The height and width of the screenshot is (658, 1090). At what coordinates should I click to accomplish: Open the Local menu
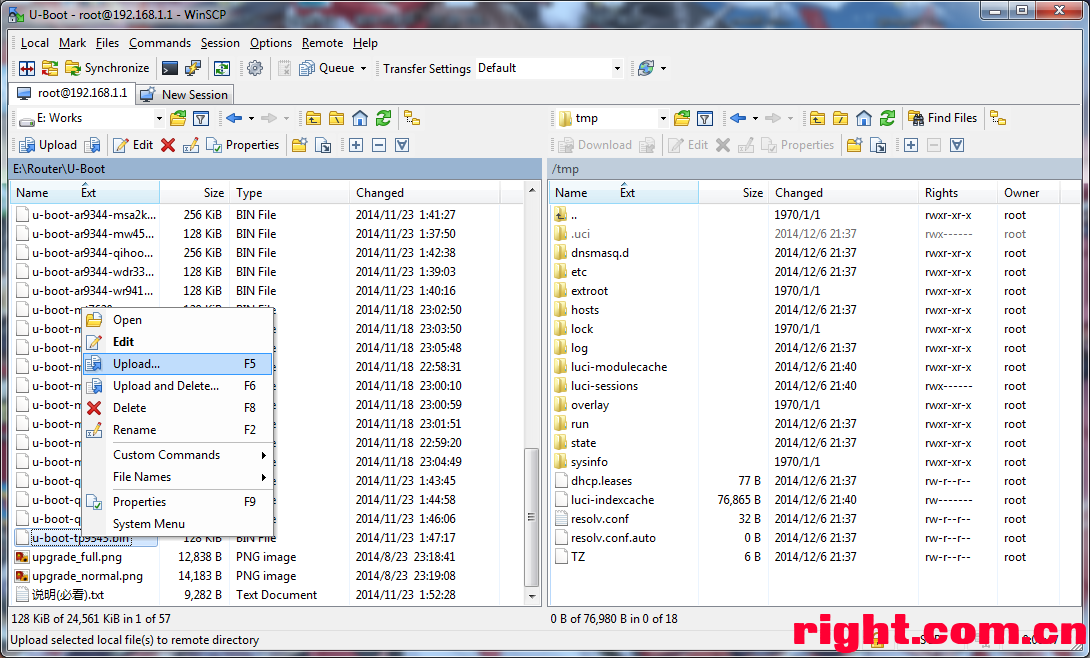(x=35, y=43)
